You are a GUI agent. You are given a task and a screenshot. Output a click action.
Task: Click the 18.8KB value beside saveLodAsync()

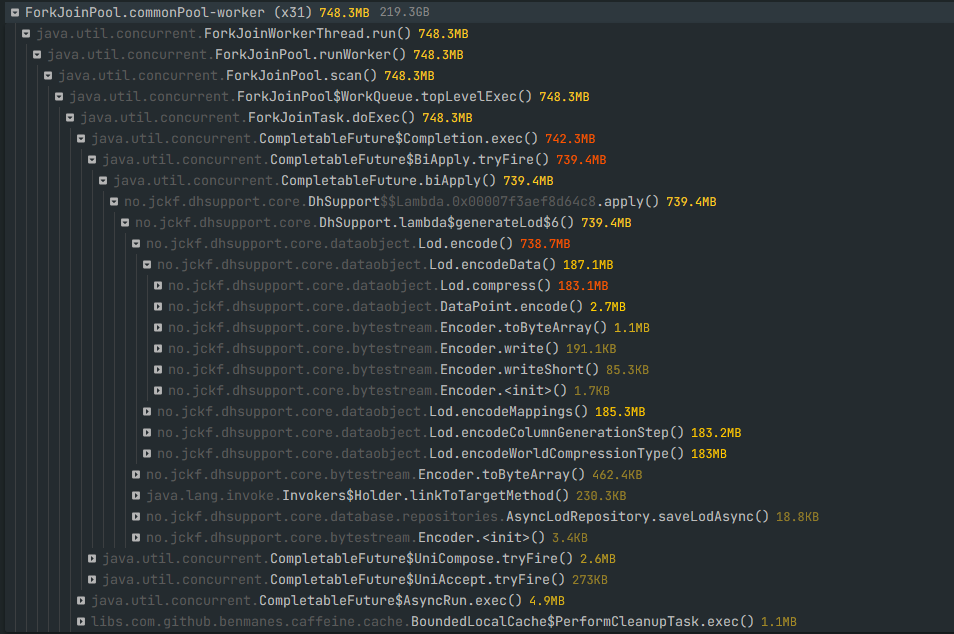pyautogui.click(x=797, y=517)
